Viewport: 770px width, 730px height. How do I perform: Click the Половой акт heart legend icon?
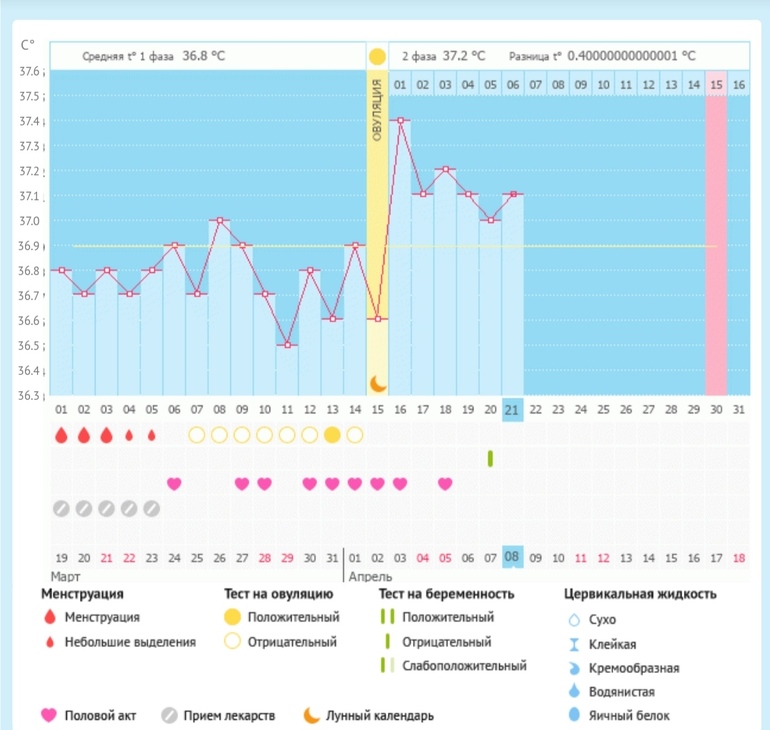[47, 715]
